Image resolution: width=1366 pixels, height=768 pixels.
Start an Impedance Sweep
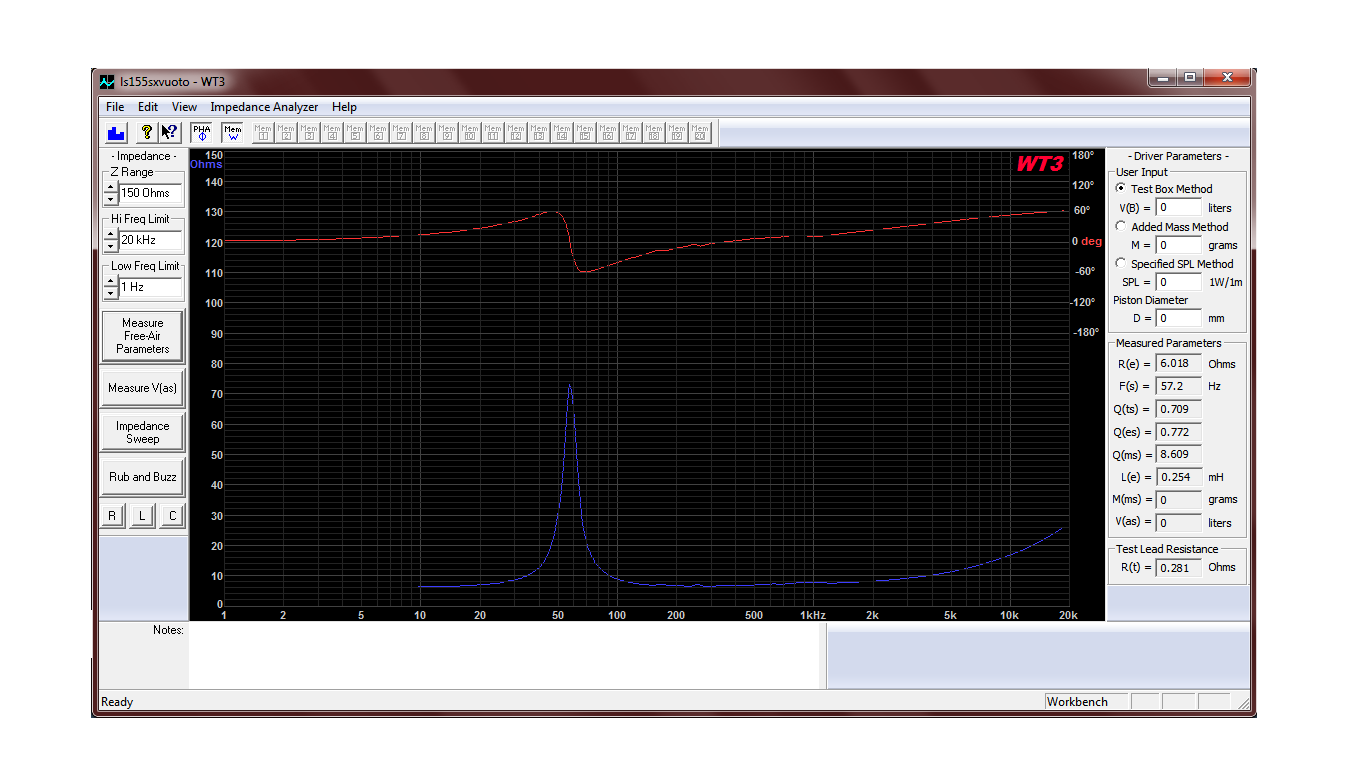coord(143,432)
